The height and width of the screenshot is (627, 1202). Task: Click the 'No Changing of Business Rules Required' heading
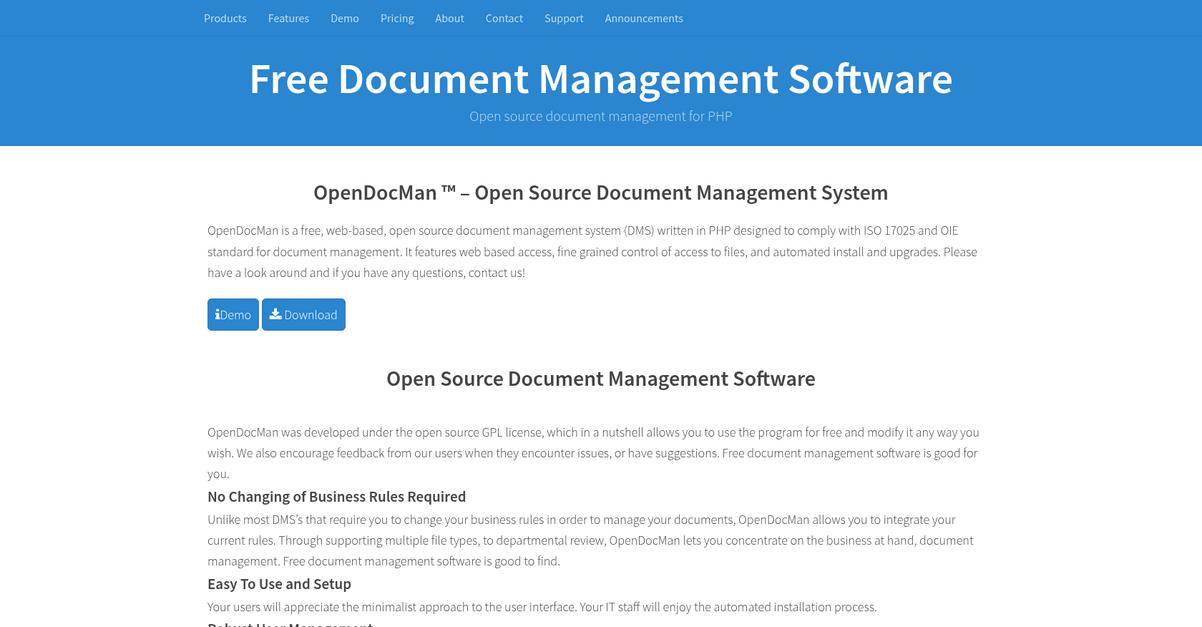(336, 496)
